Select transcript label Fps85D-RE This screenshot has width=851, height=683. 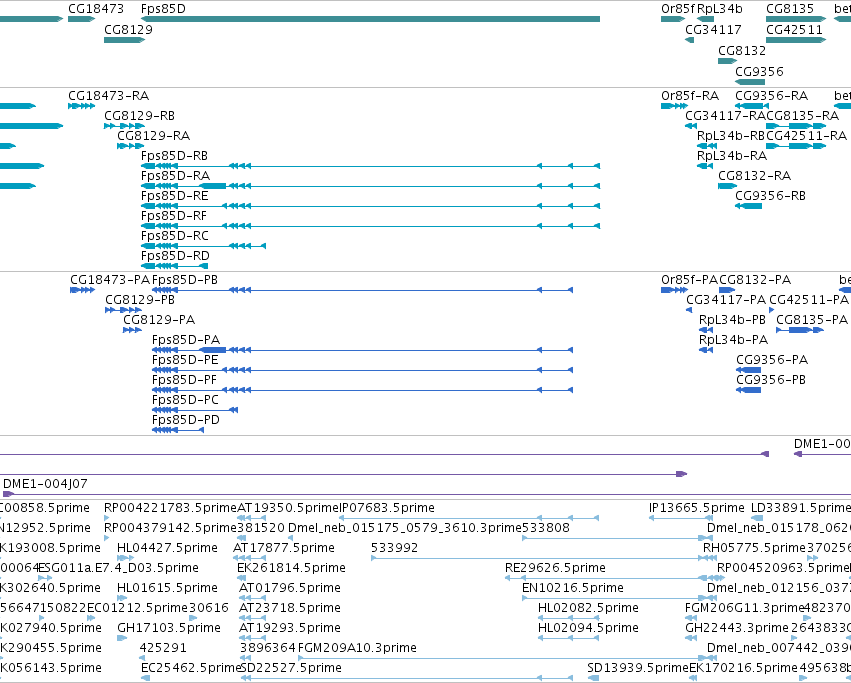175,197
